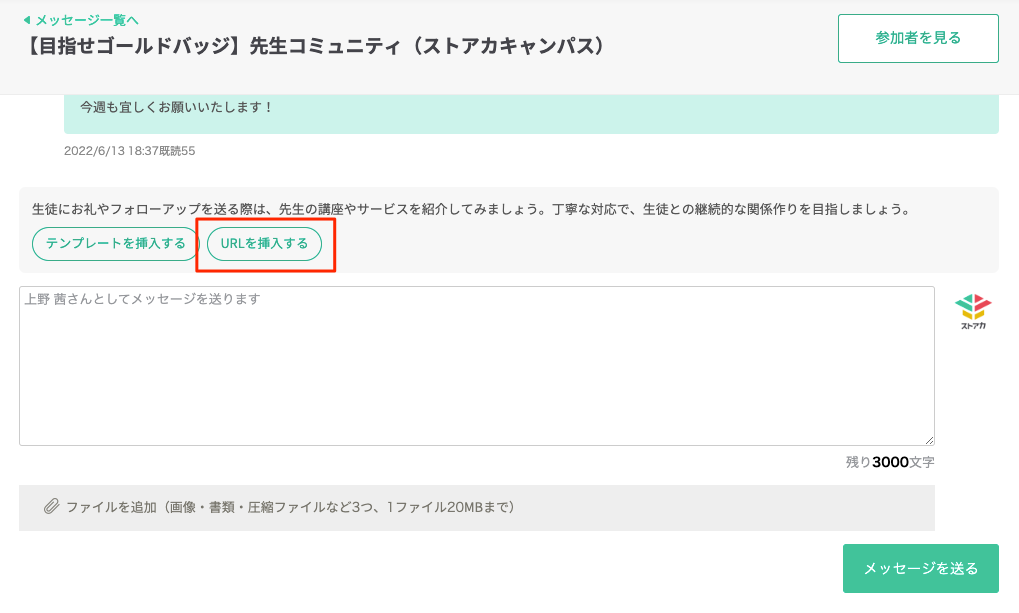This screenshot has height=613, width=1019.
Task: Open the 参加者を見る participant list
Action: point(917,37)
